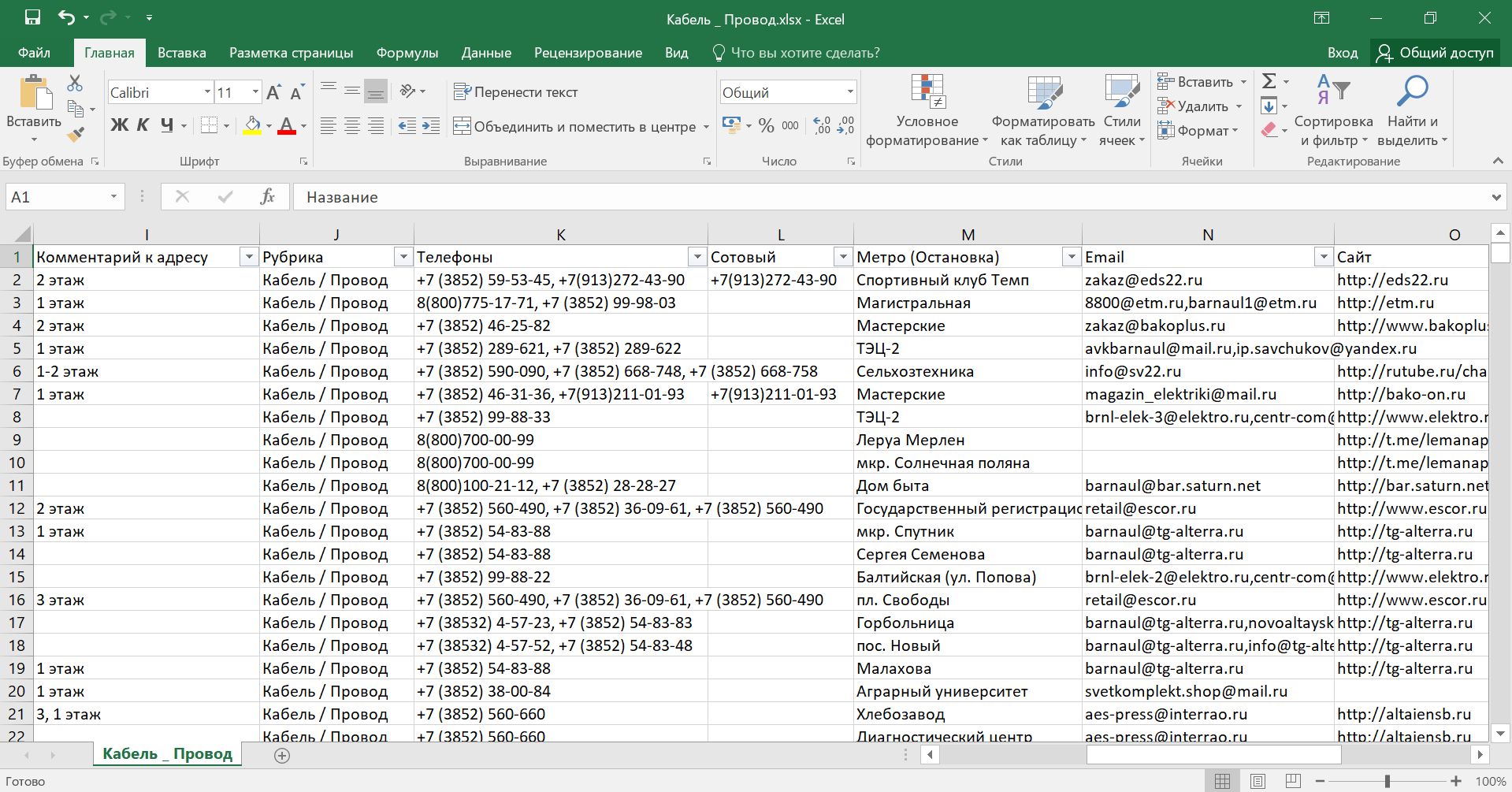This screenshot has width=1512, height=792.
Task: Toggle Wrap Text (Перенести текст)
Action: pyautogui.click(x=516, y=92)
